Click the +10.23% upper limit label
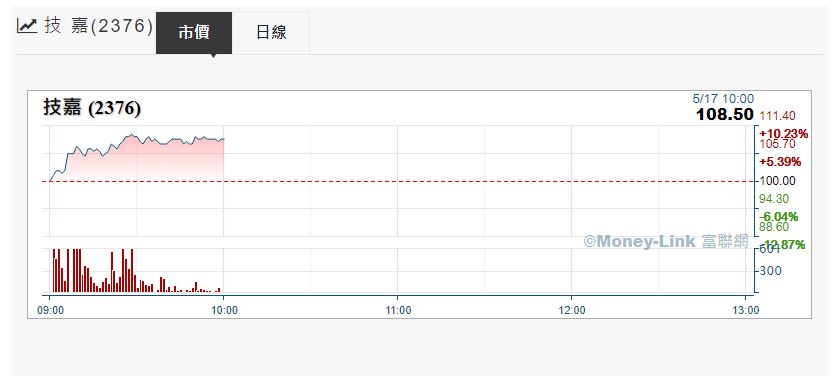Viewport: 838px width, 383px height. coord(783,134)
